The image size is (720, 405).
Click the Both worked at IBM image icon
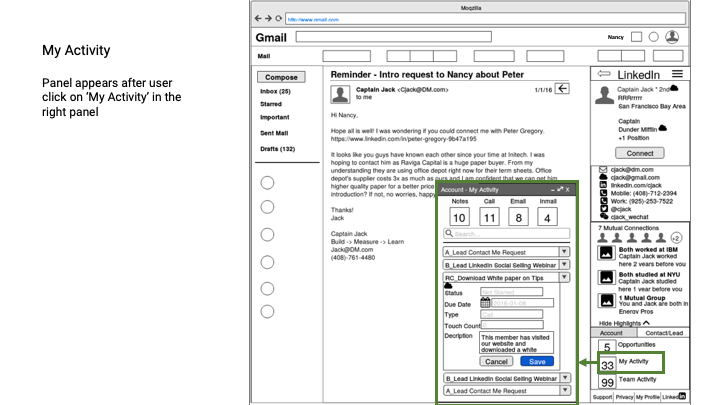coord(606,252)
